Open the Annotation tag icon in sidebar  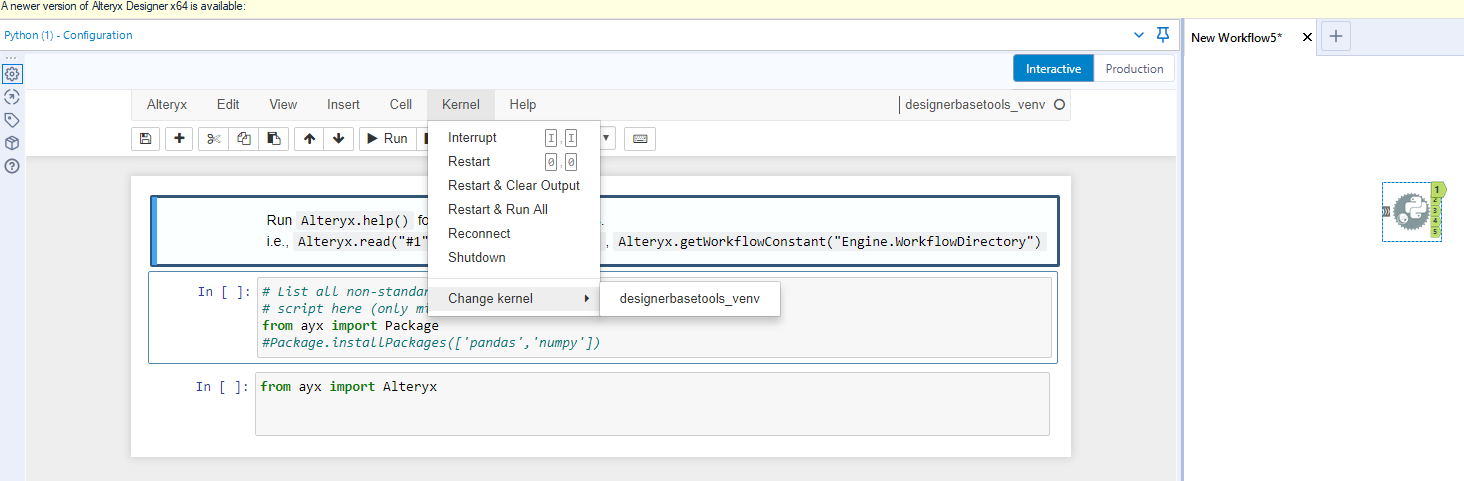(12, 120)
